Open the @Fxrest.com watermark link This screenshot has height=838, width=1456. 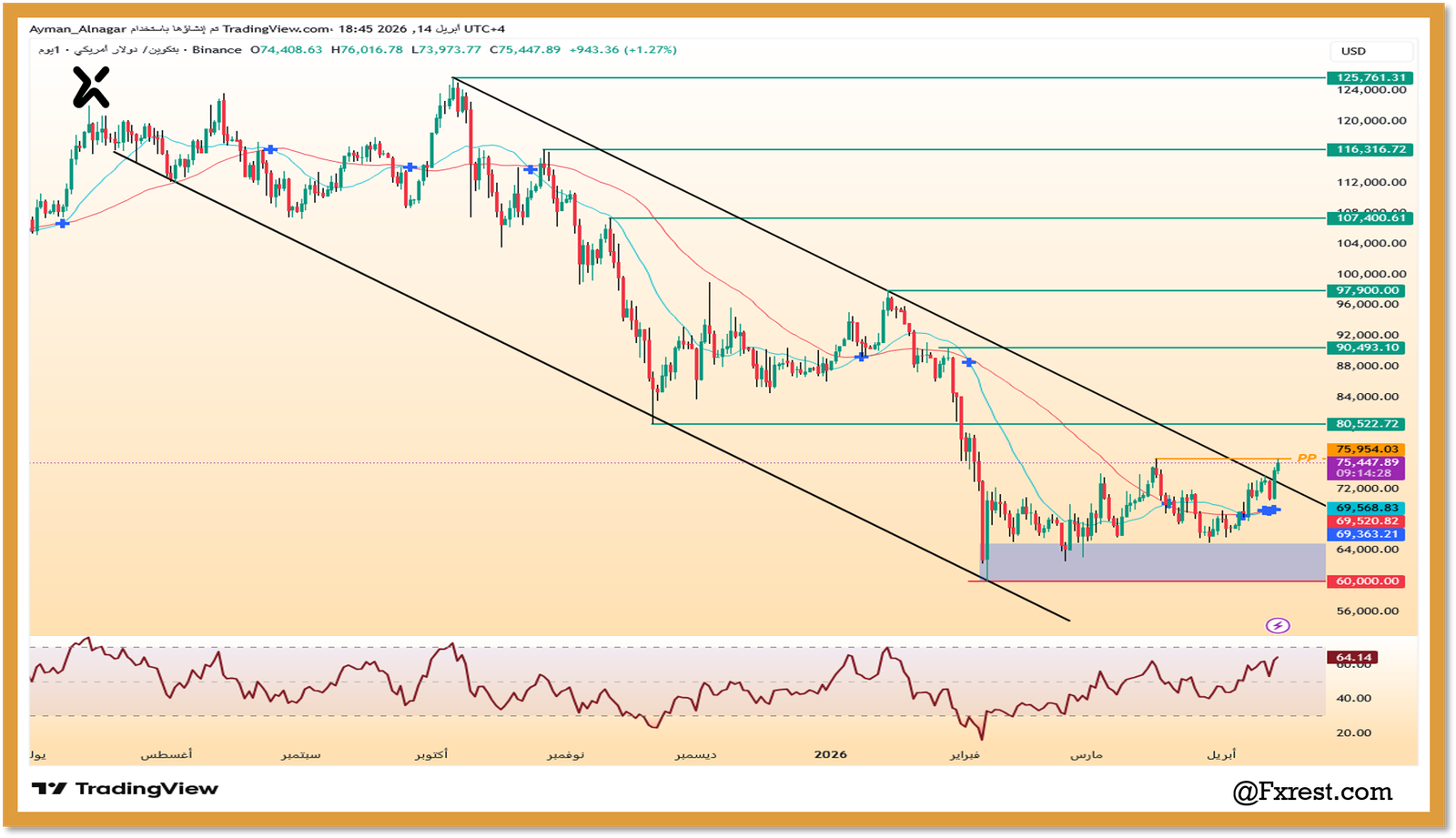[1311, 792]
